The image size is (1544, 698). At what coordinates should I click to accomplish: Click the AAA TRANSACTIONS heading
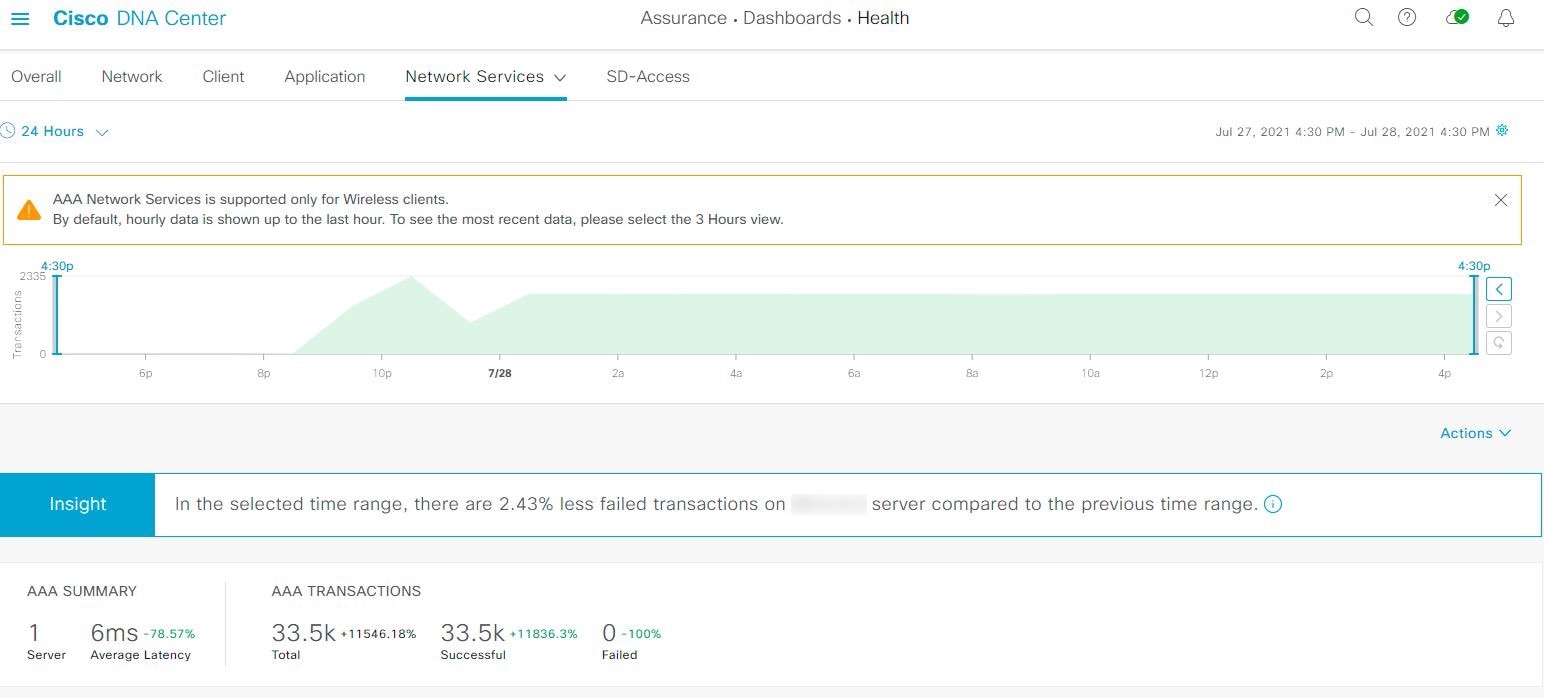[x=346, y=591]
